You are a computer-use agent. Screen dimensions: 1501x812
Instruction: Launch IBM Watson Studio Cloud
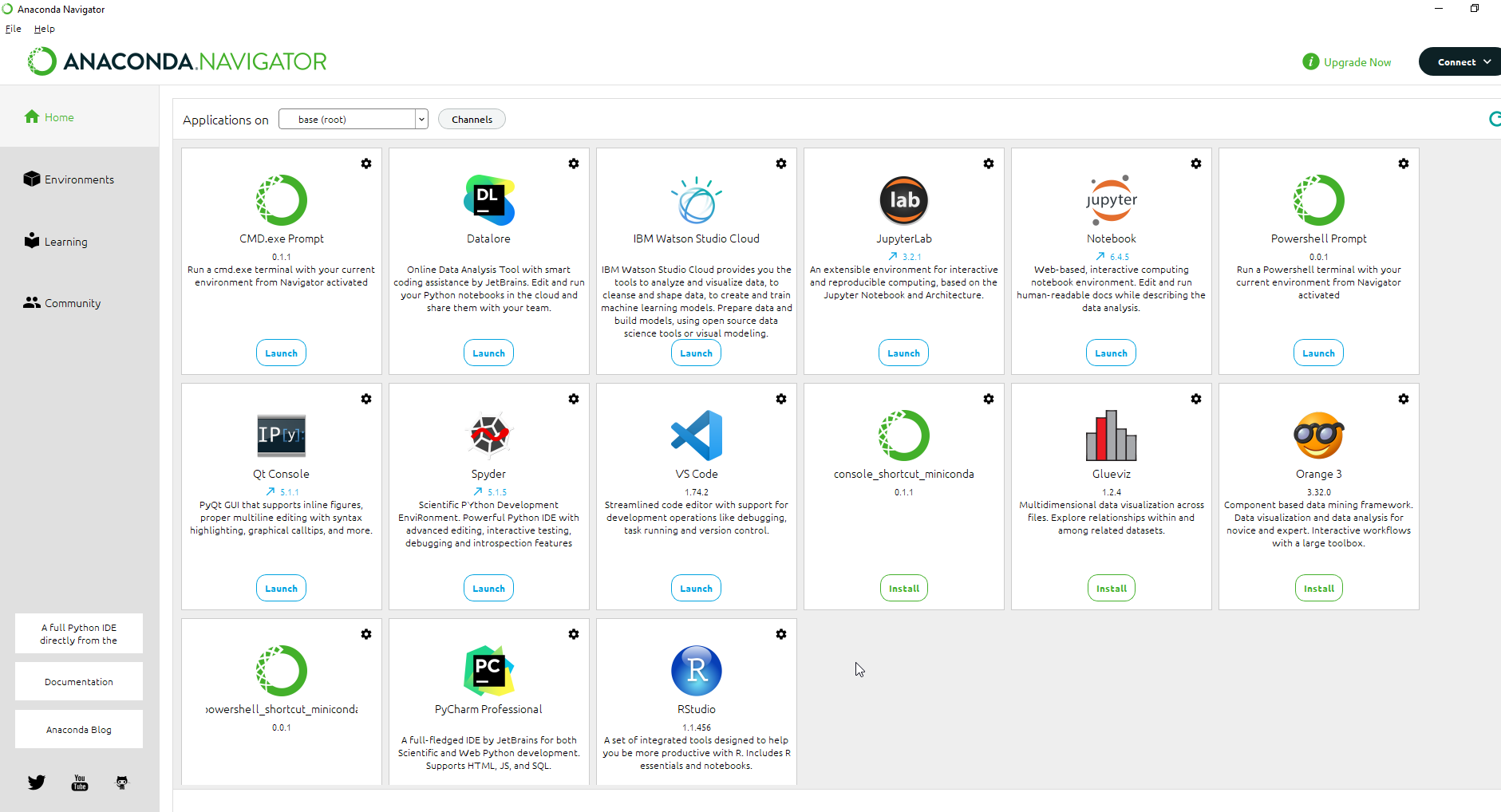coord(697,353)
